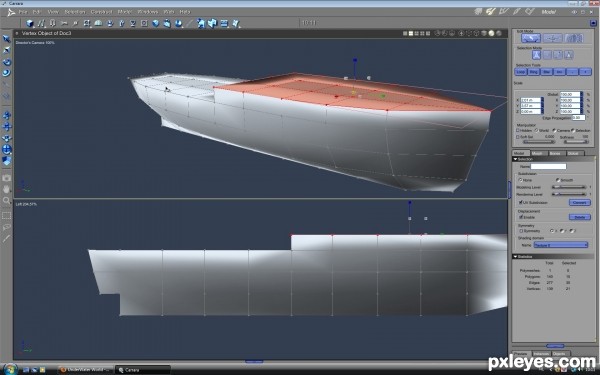Select the cube primitive tool in top toolbar

coord(29,23)
